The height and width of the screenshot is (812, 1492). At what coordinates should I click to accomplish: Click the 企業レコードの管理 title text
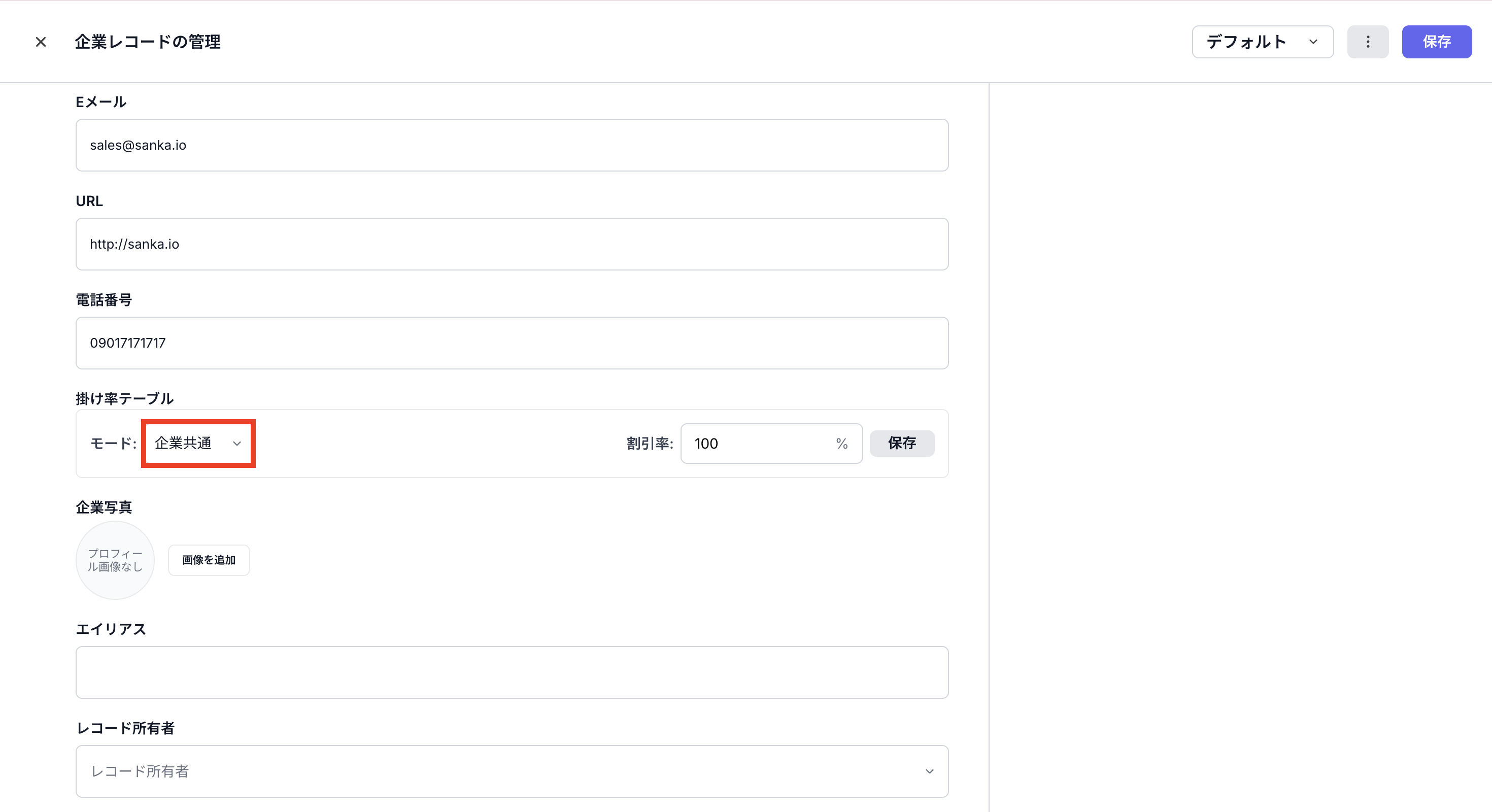[147, 42]
